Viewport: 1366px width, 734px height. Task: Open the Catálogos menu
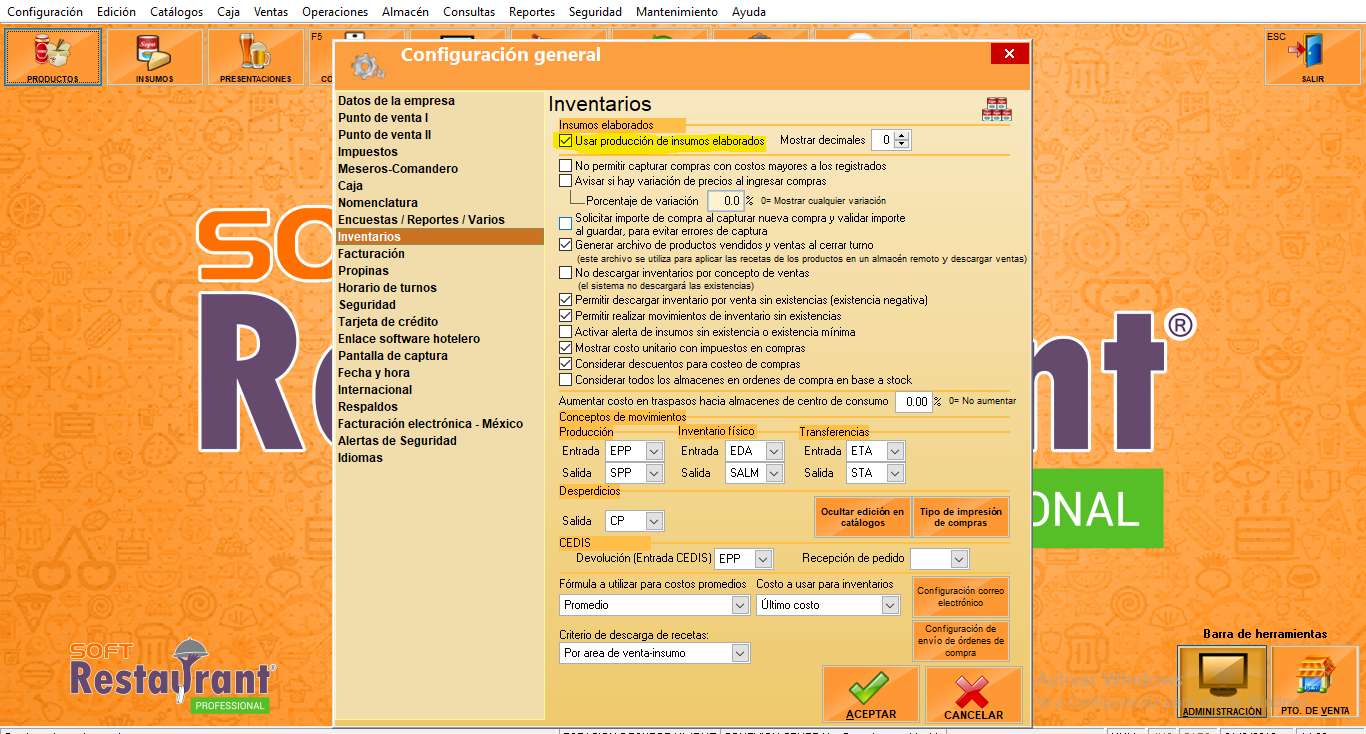176,12
